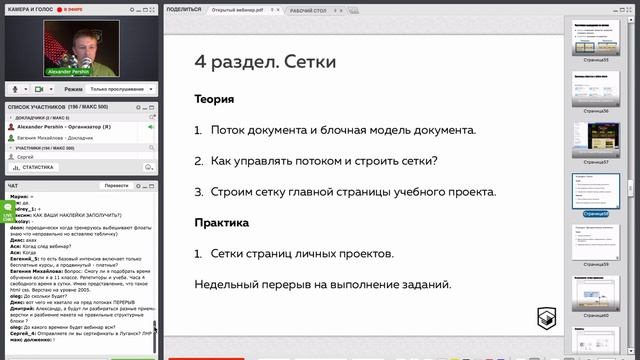Switch to Открытый вебинар.pdf tab

237,10
